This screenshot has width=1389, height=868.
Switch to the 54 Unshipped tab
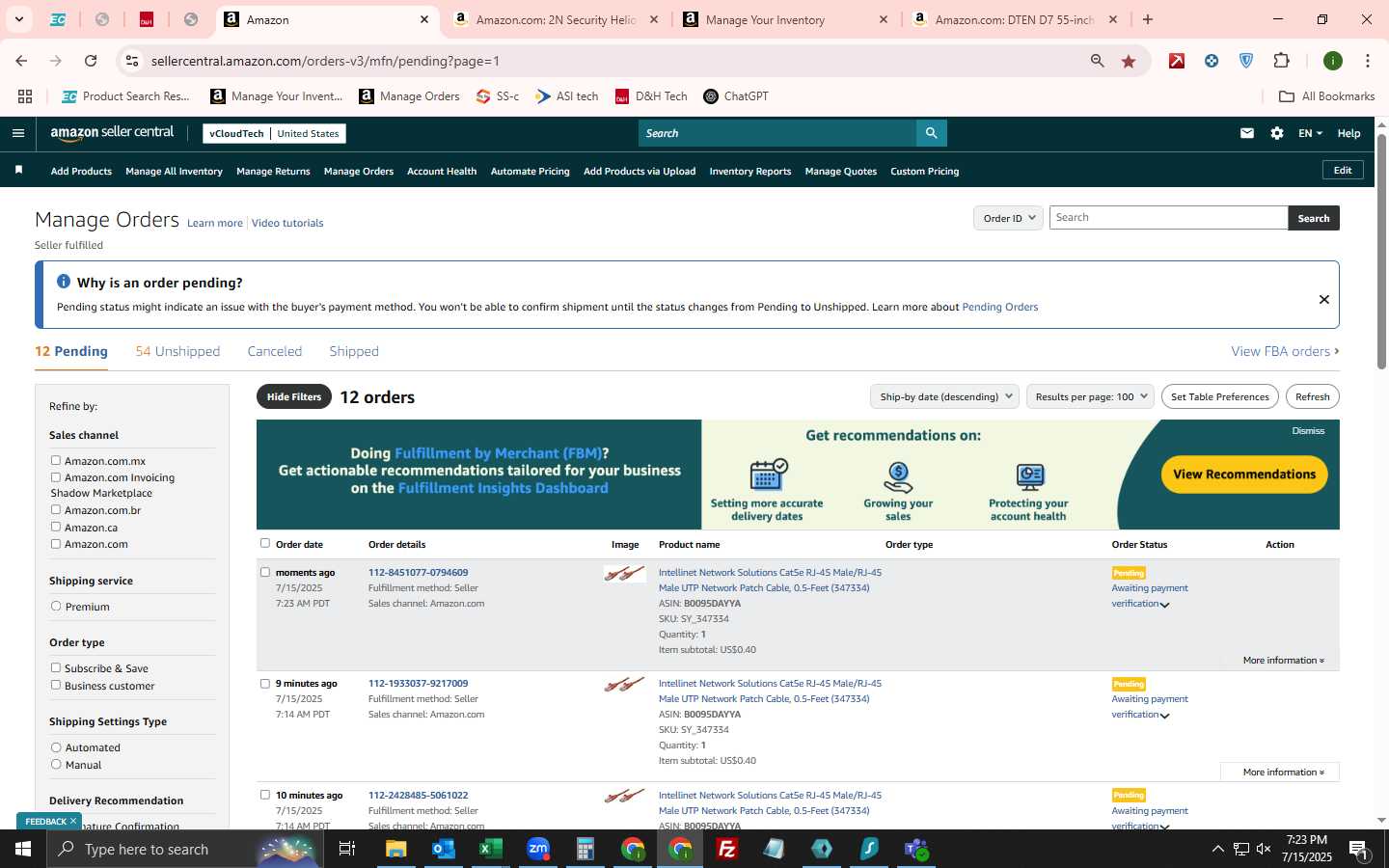pyautogui.click(x=177, y=351)
